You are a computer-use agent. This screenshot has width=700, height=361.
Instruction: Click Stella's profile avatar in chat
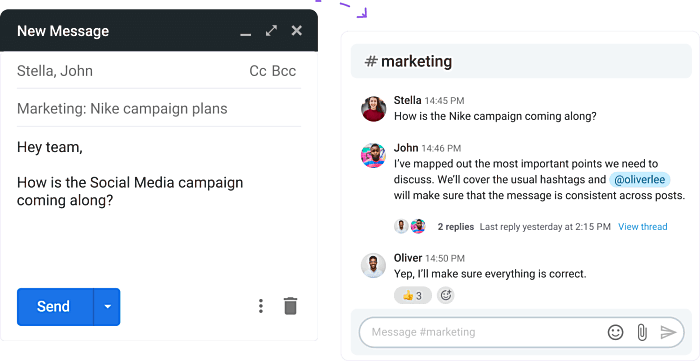click(x=373, y=108)
